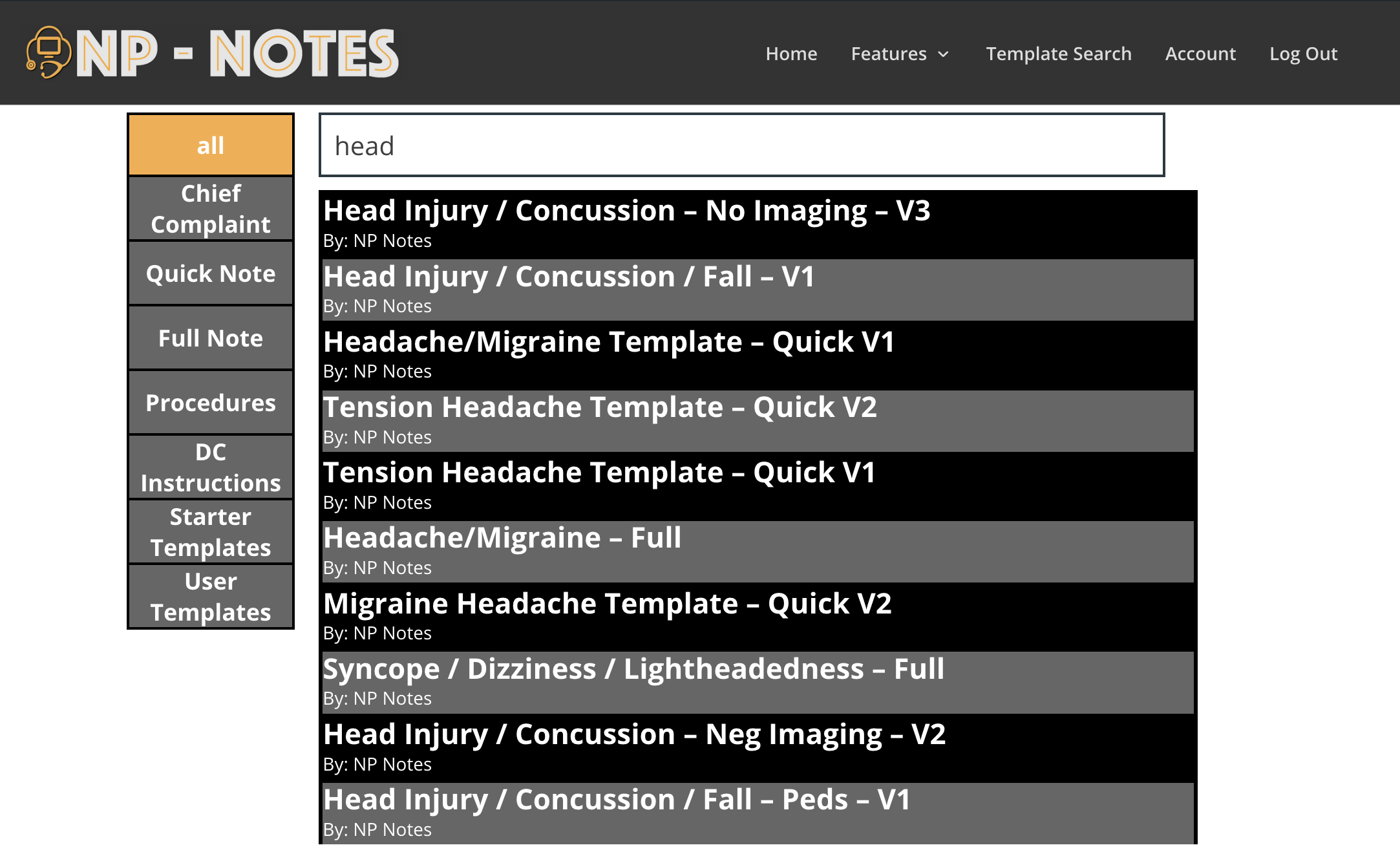Viewport: 1400px width, 865px height.
Task: Open Head Injury / Concussion / Fall – Peds – V1
Action: click(x=758, y=813)
